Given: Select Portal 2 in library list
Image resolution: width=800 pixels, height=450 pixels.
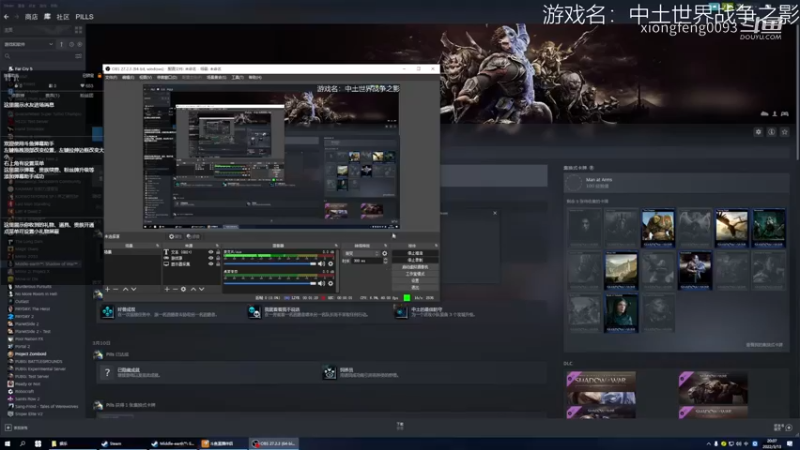Looking at the screenshot, I should click(22, 346).
